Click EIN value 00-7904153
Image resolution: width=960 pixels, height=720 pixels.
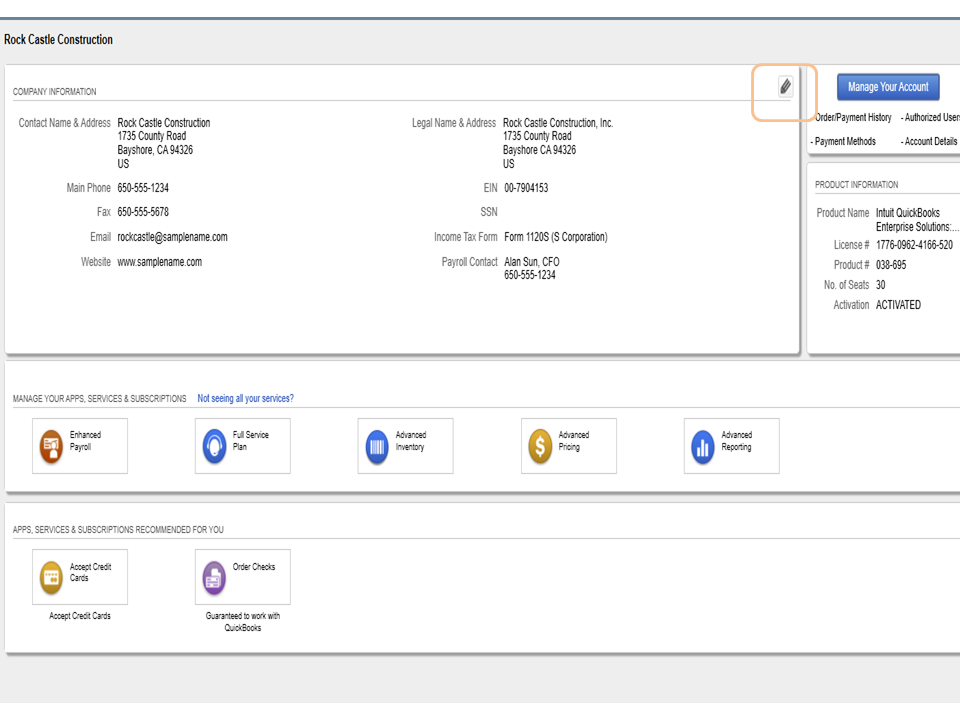(526, 188)
